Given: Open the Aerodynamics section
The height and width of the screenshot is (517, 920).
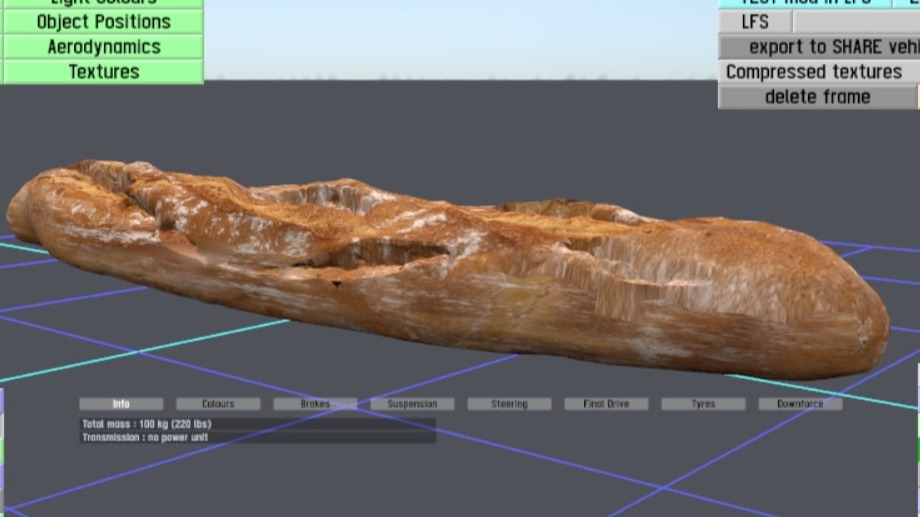Looking at the screenshot, I should point(104,47).
